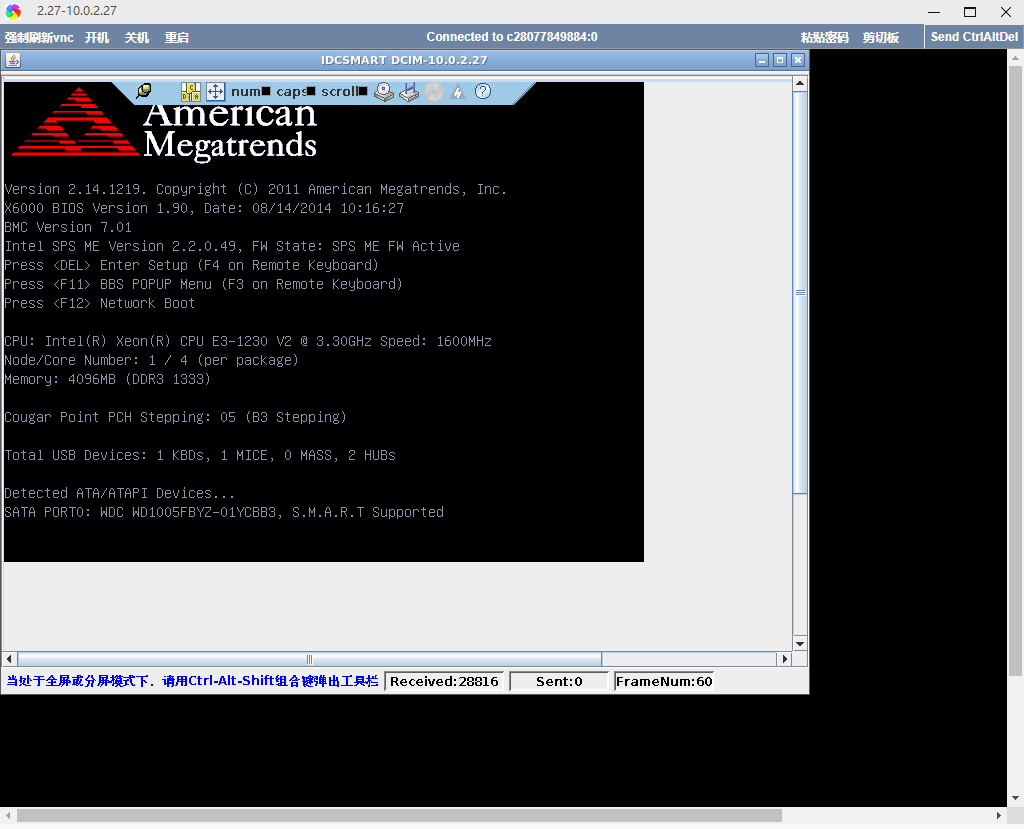This screenshot has width=1024, height=829.
Task: Toggle the scroll lock indicator
Action: 345,92
